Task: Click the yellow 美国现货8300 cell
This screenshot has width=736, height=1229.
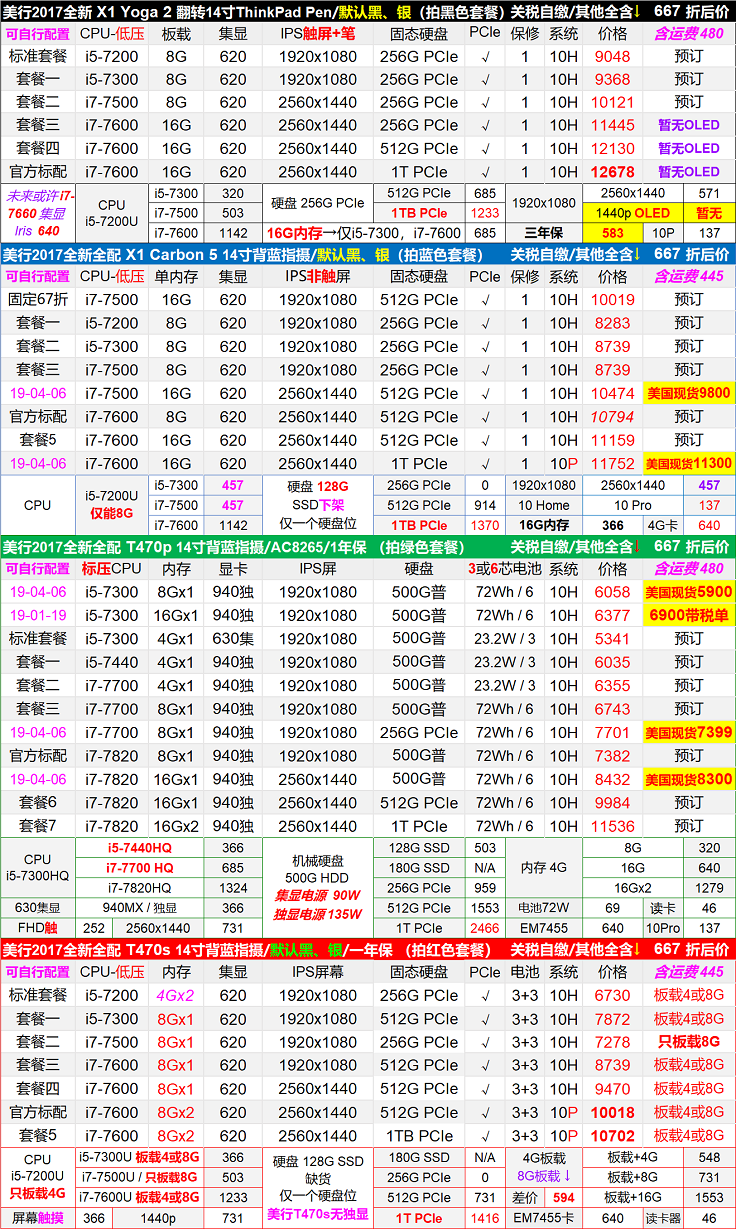Action: pyautogui.click(x=688, y=779)
